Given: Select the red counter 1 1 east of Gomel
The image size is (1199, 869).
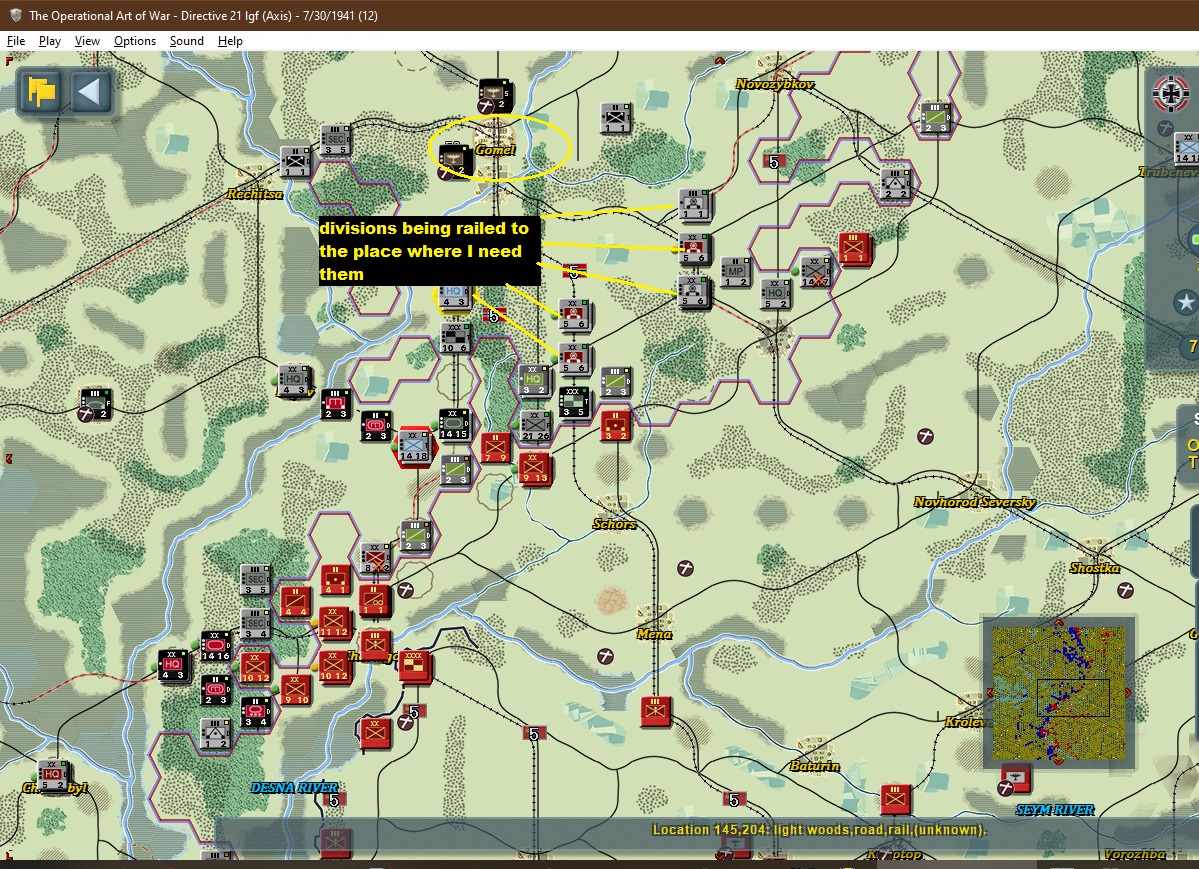Looking at the screenshot, I should click(x=854, y=249).
